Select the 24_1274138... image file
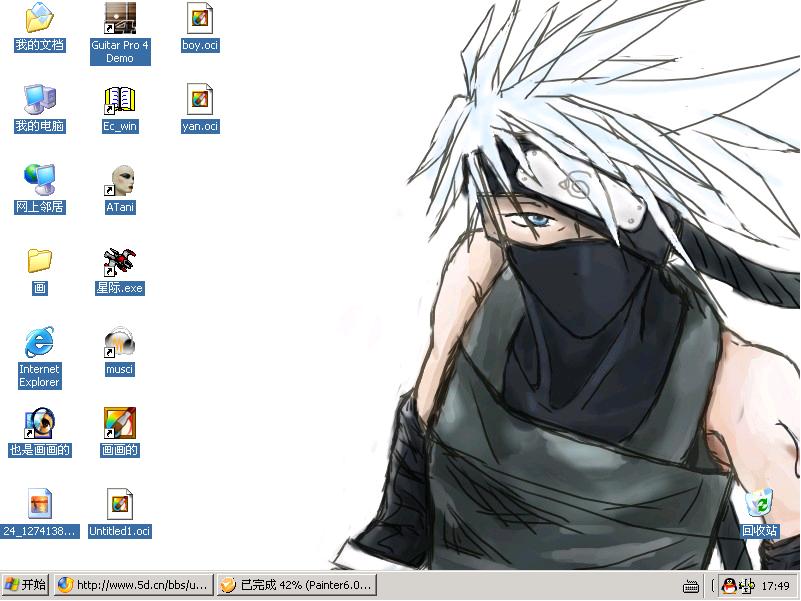The height and width of the screenshot is (601, 801). 39,504
